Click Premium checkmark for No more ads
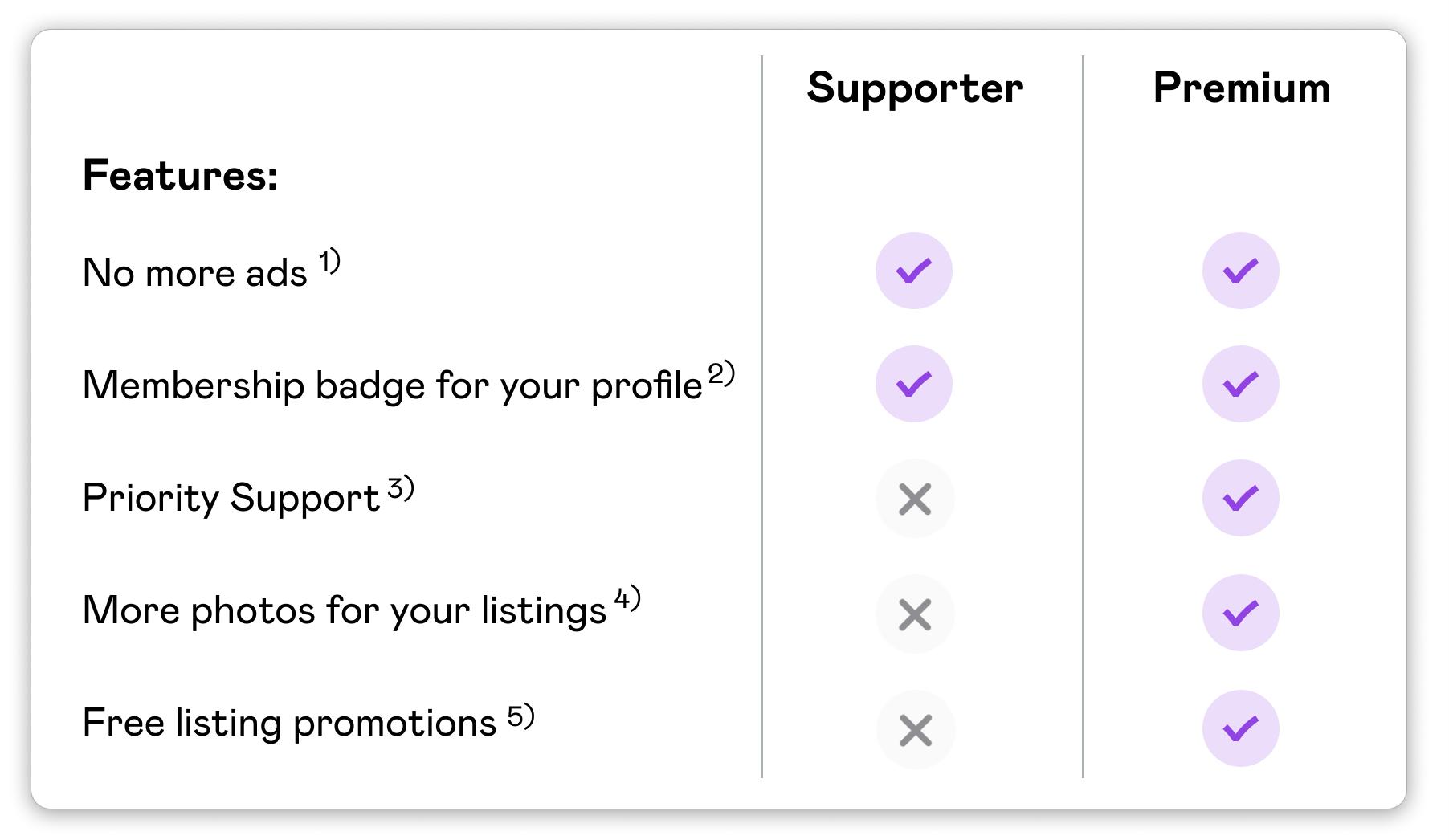Screen dimensions: 1449x840 click(x=1241, y=271)
